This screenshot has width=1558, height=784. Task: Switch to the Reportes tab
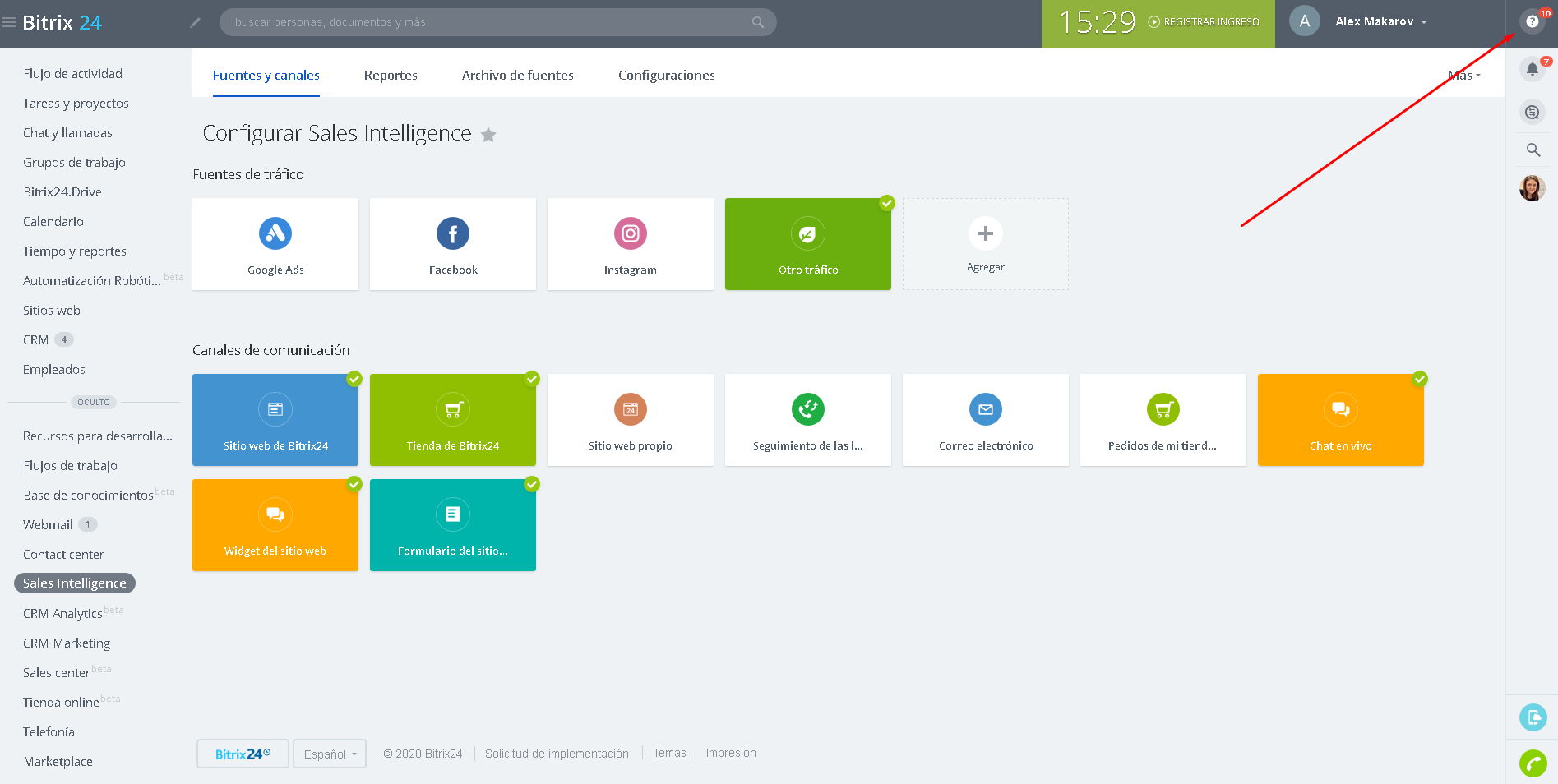click(x=391, y=76)
